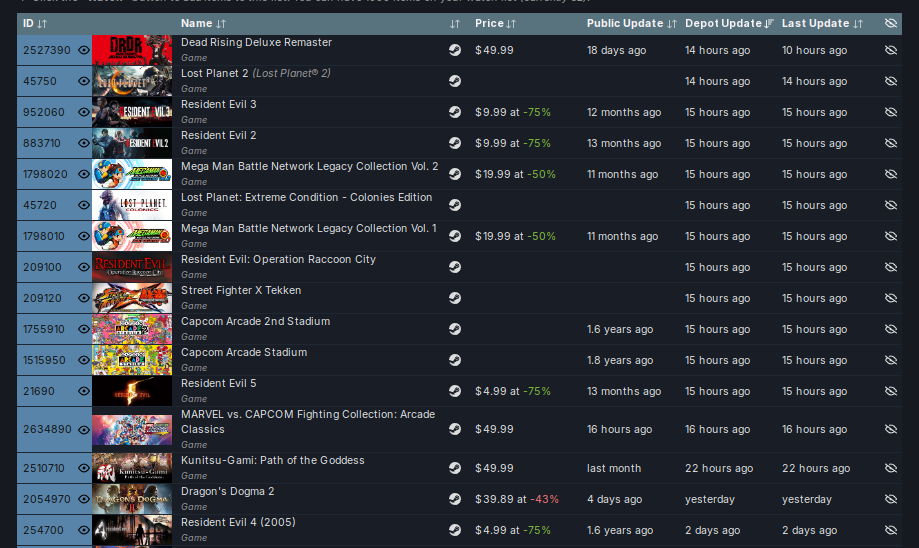The height and width of the screenshot is (548, 919).
Task: Toggle watch eye for app 1755910
Action: 84,329
